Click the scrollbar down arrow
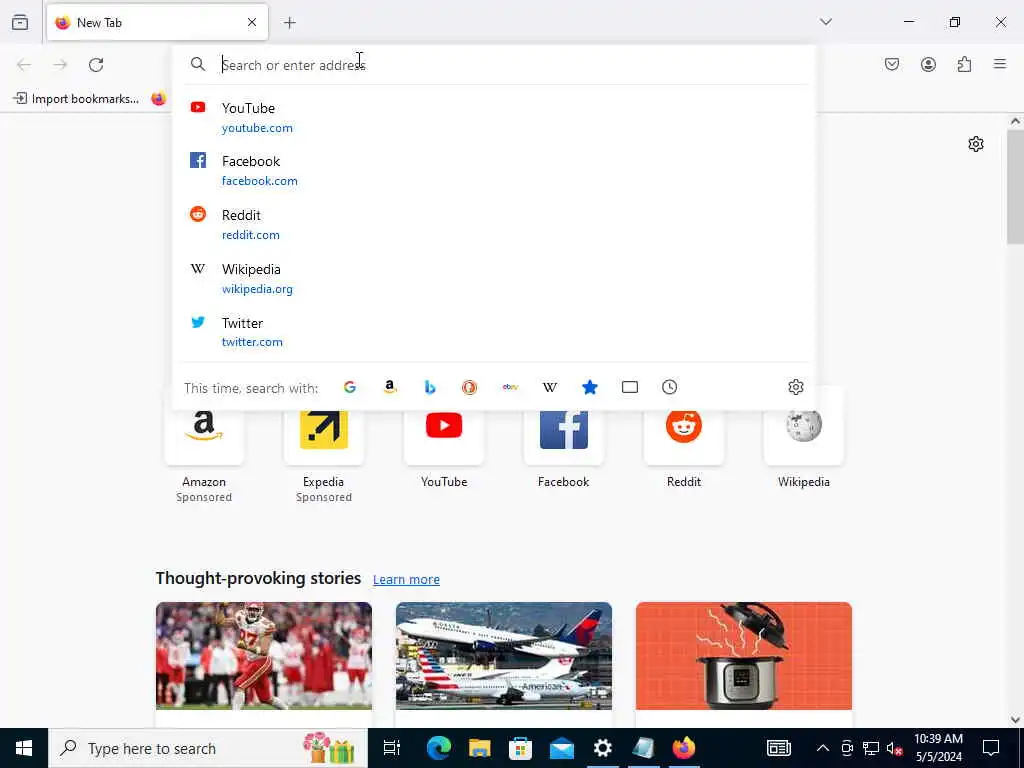Viewport: 1024px width, 768px height. click(x=1015, y=720)
